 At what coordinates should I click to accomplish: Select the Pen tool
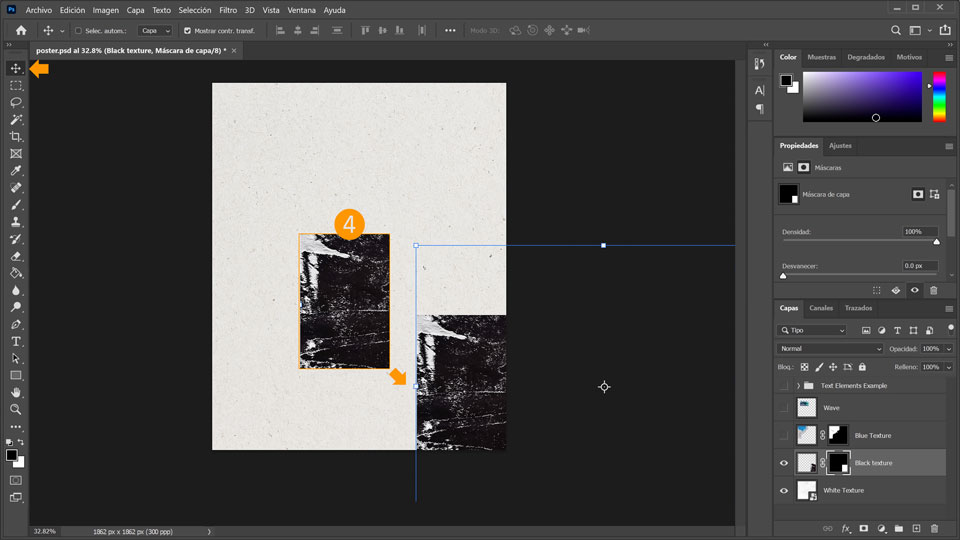coord(16,324)
